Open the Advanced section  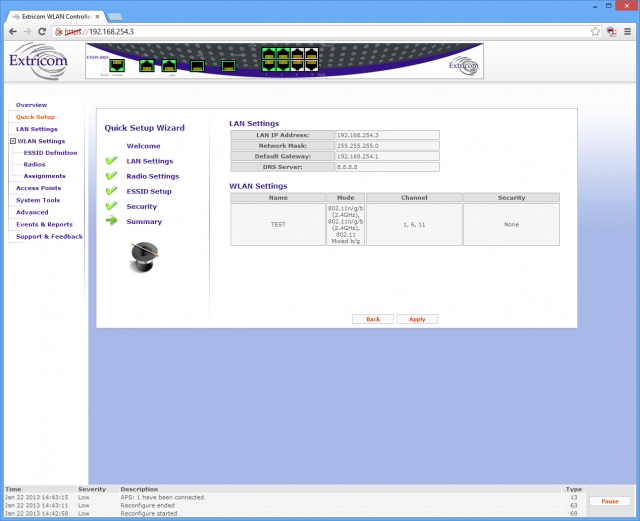pyautogui.click(x=32, y=212)
